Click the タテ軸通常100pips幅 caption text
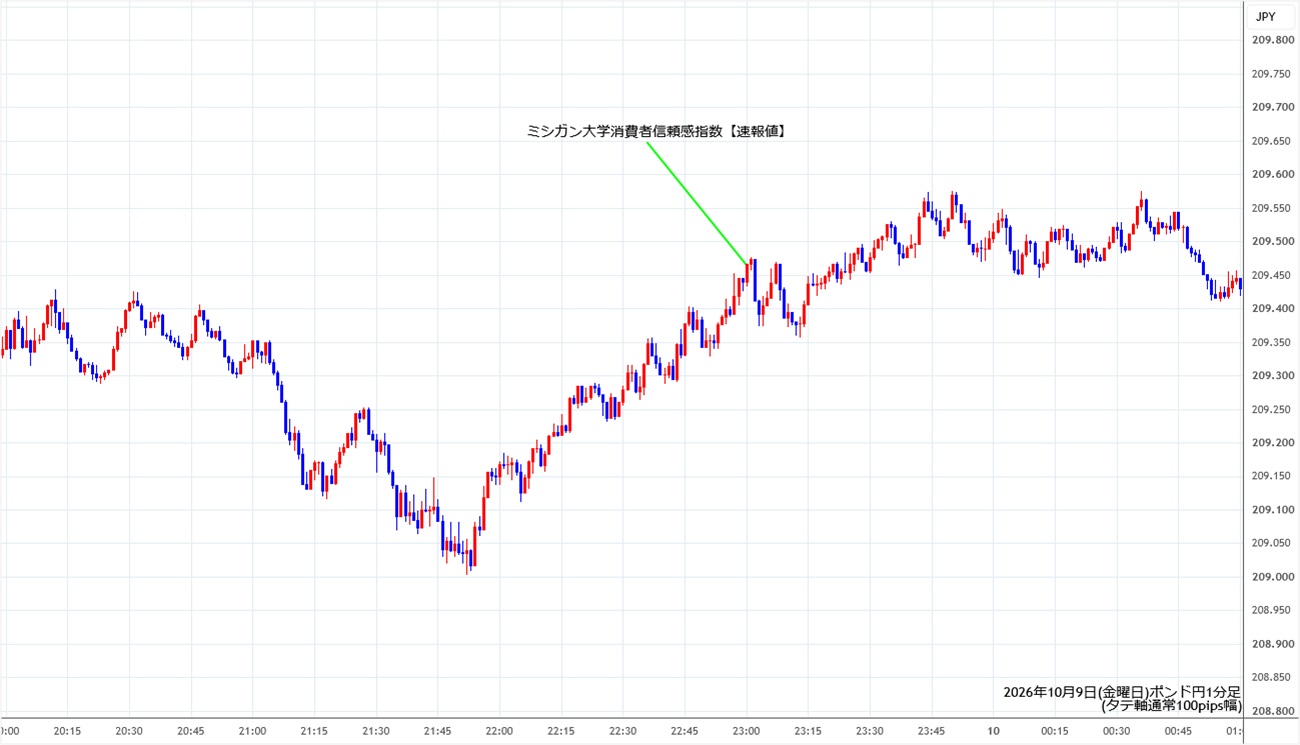The height and width of the screenshot is (745, 1300). coord(1171,706)
